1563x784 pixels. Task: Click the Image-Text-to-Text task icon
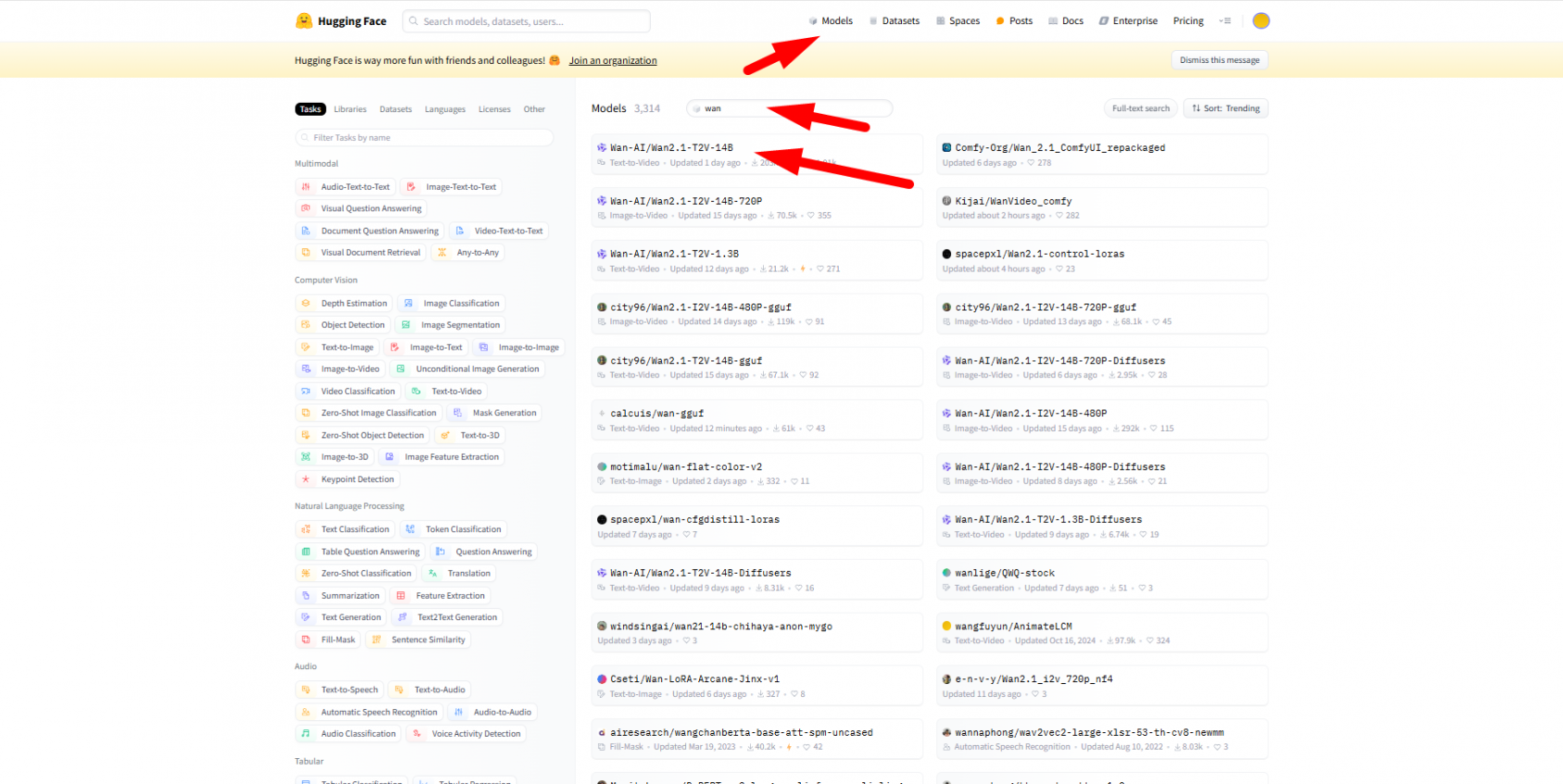pos(411,187)
